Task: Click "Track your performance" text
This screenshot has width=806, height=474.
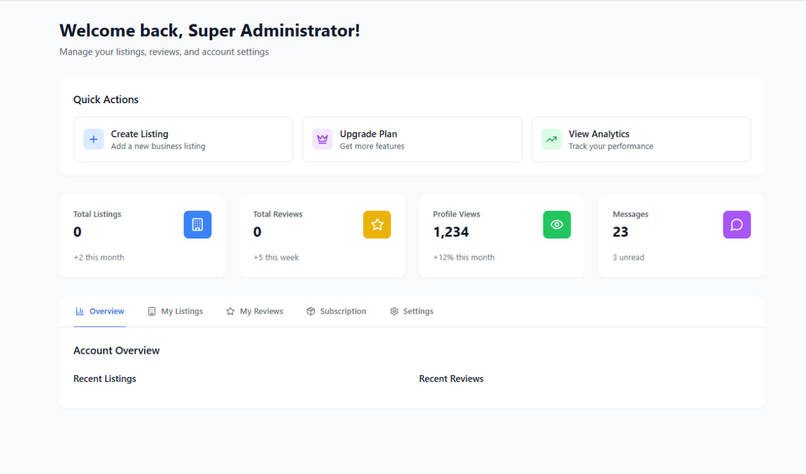Action: (x=611, y=146)
